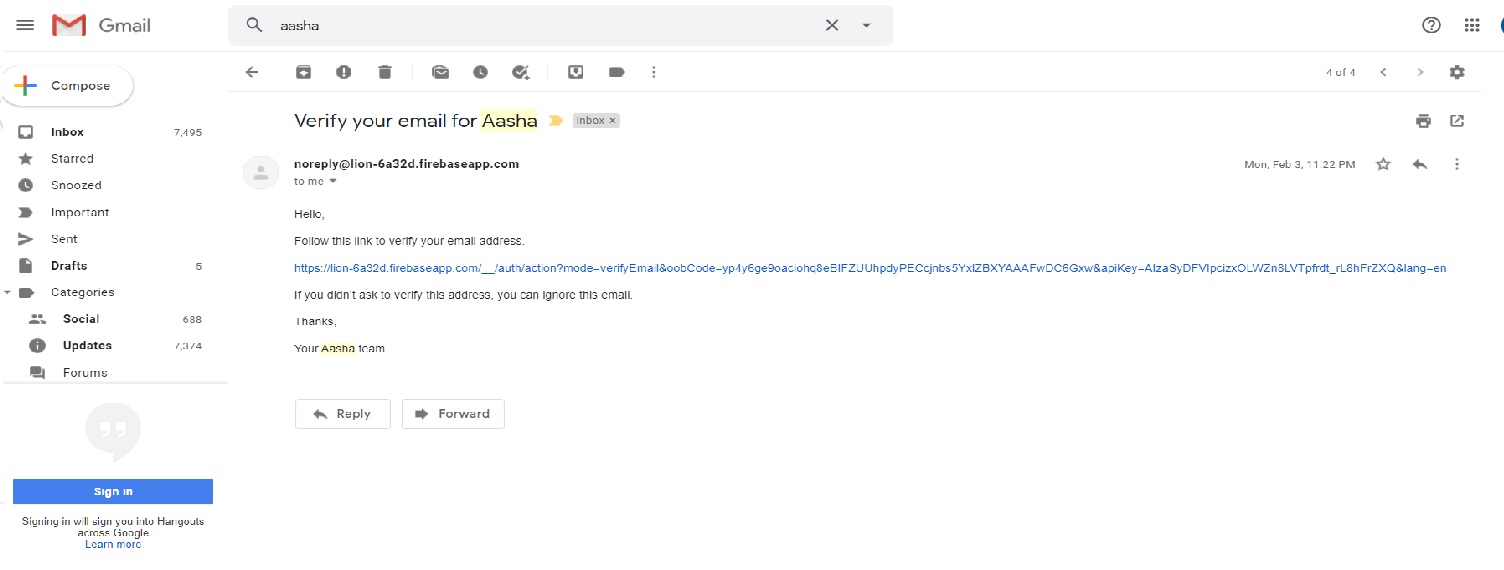Open the Firebase email verification link
Image resolution: width=1504 pixels, height=570 pixels.
click(x=870, y=268)
